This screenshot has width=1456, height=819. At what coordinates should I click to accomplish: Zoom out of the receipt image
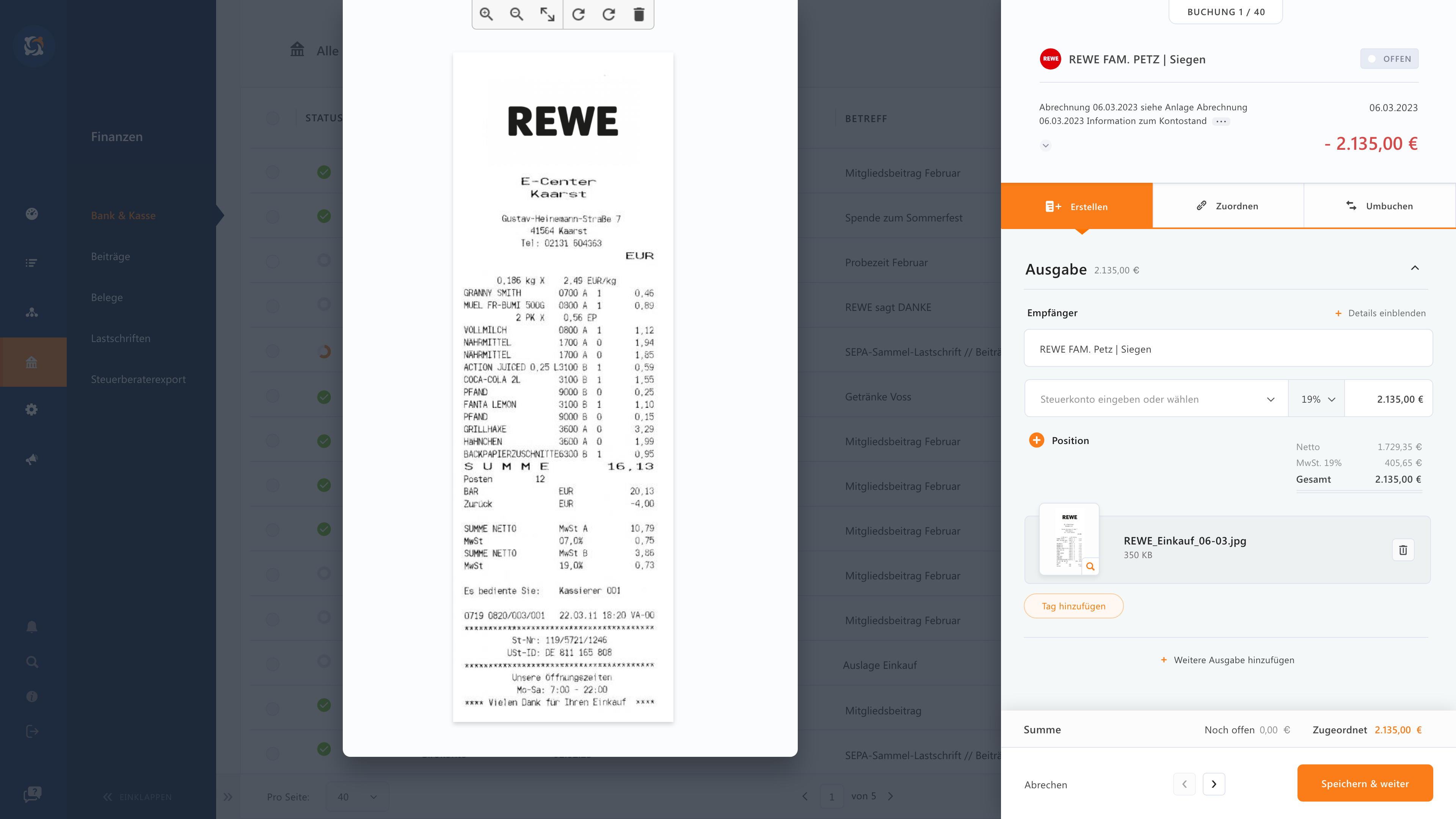[516, 14]
